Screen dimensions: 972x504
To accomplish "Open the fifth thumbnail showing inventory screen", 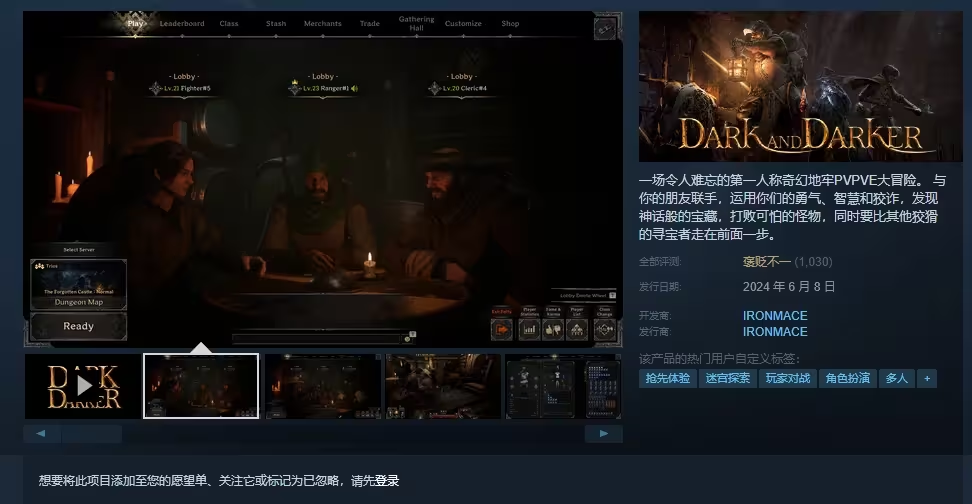I will (563, 386).
